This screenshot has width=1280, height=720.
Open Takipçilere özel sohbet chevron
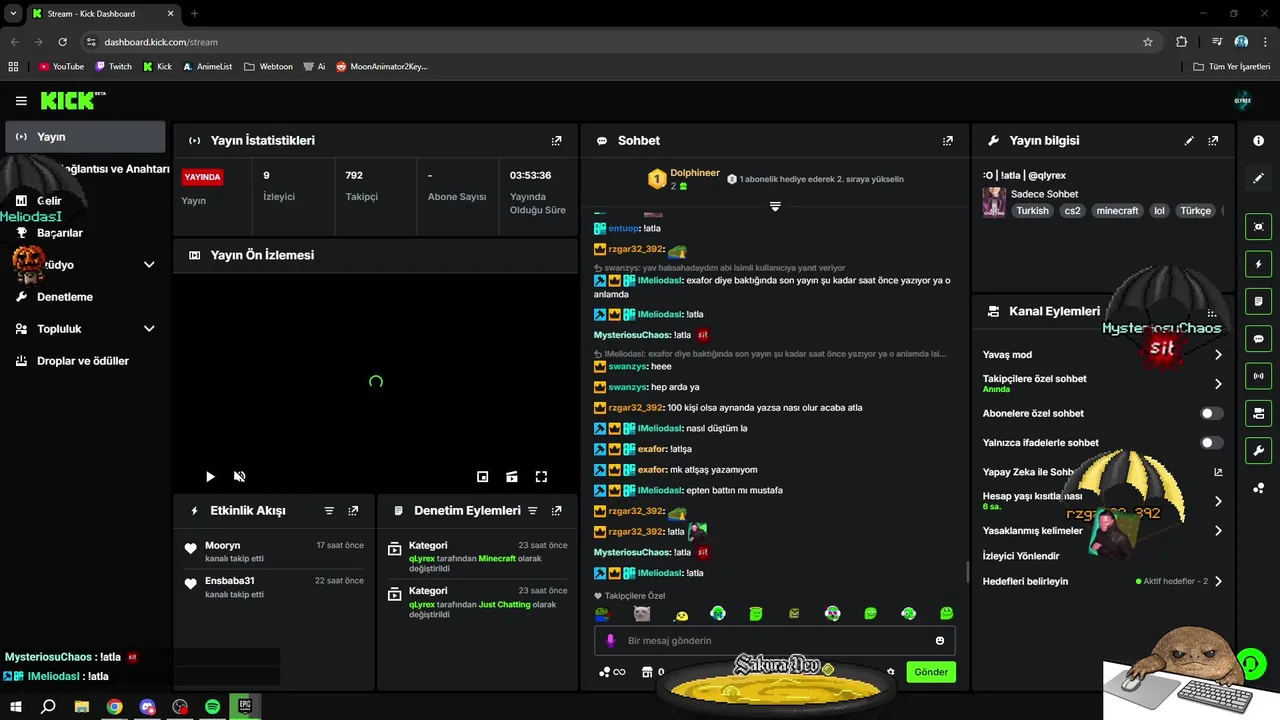click(1218, 384)
